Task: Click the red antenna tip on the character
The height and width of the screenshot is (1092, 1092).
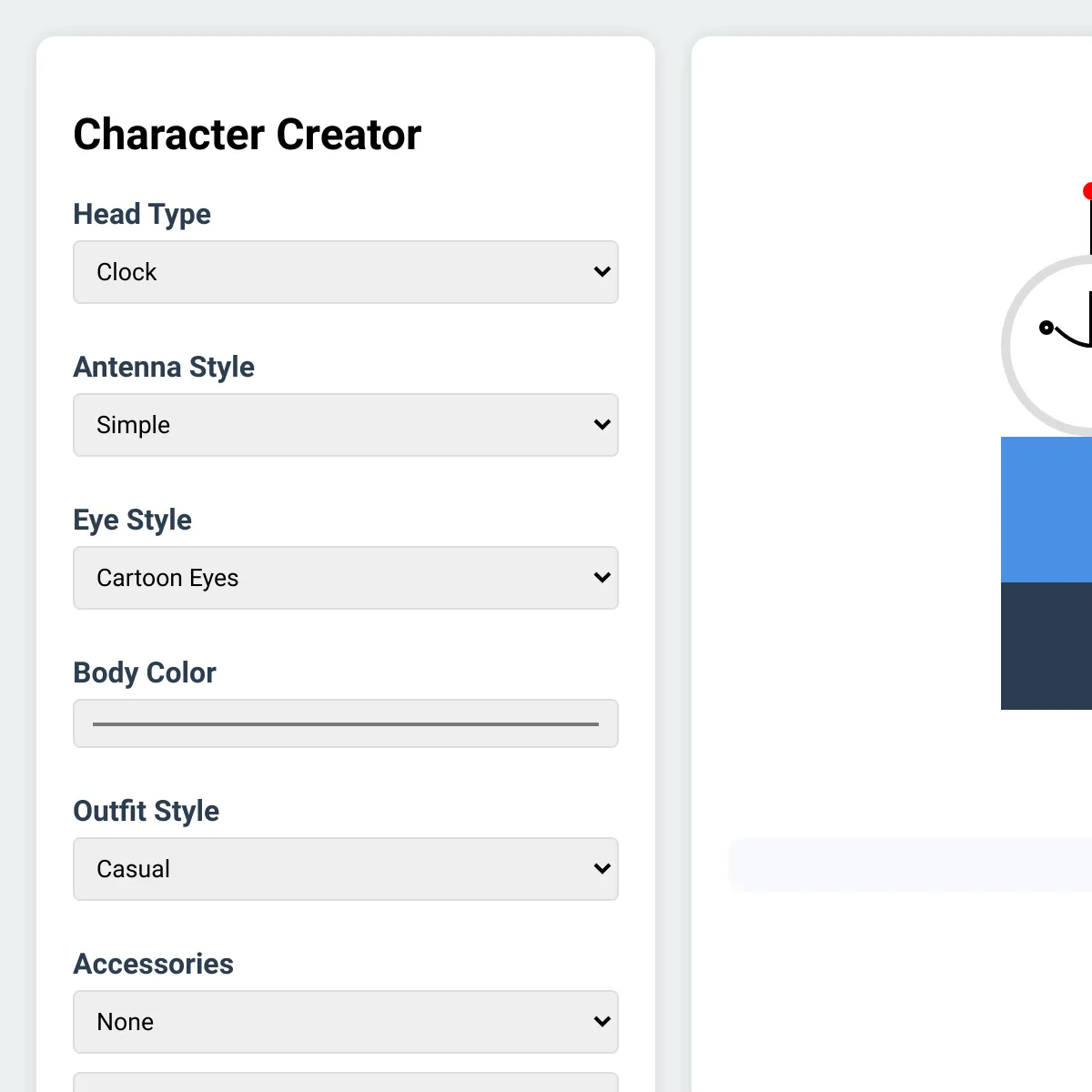Action: [x=1087, y=191]
